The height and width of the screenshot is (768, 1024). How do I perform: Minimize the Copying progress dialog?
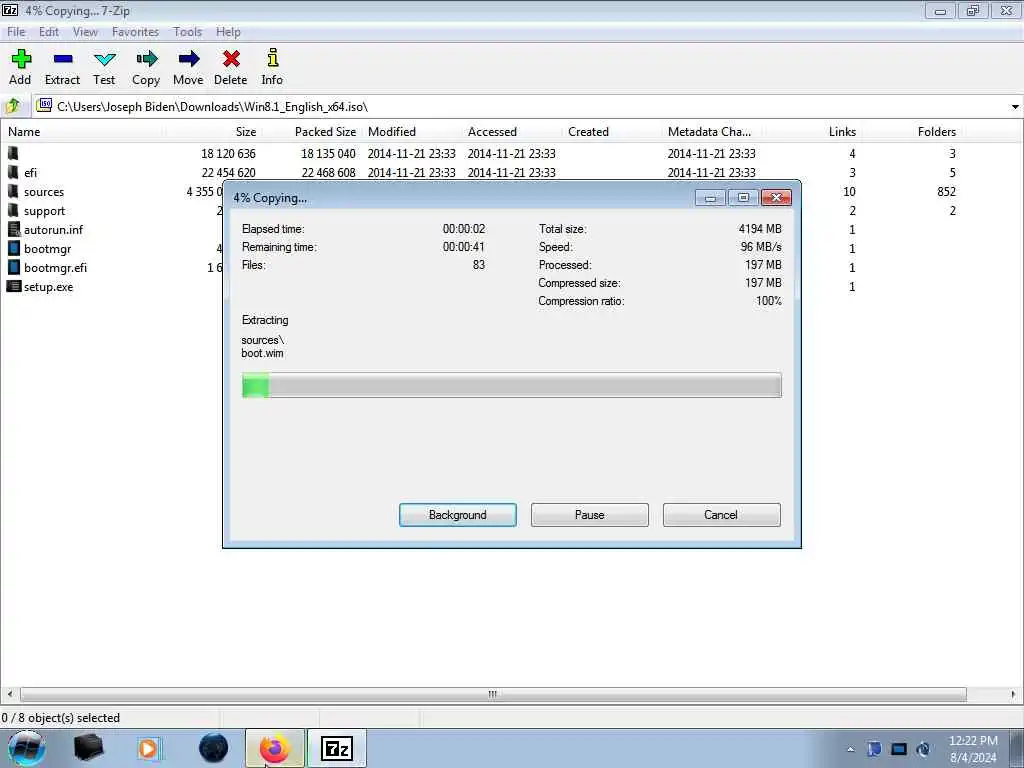click(x=711, y=197)
